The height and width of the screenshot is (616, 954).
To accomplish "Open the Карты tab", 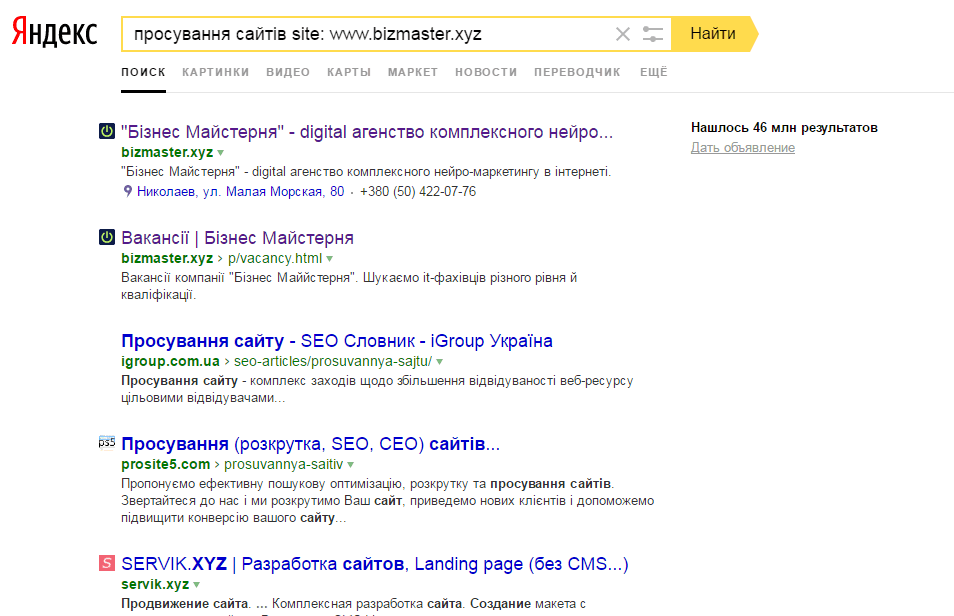I will (349, 72).
